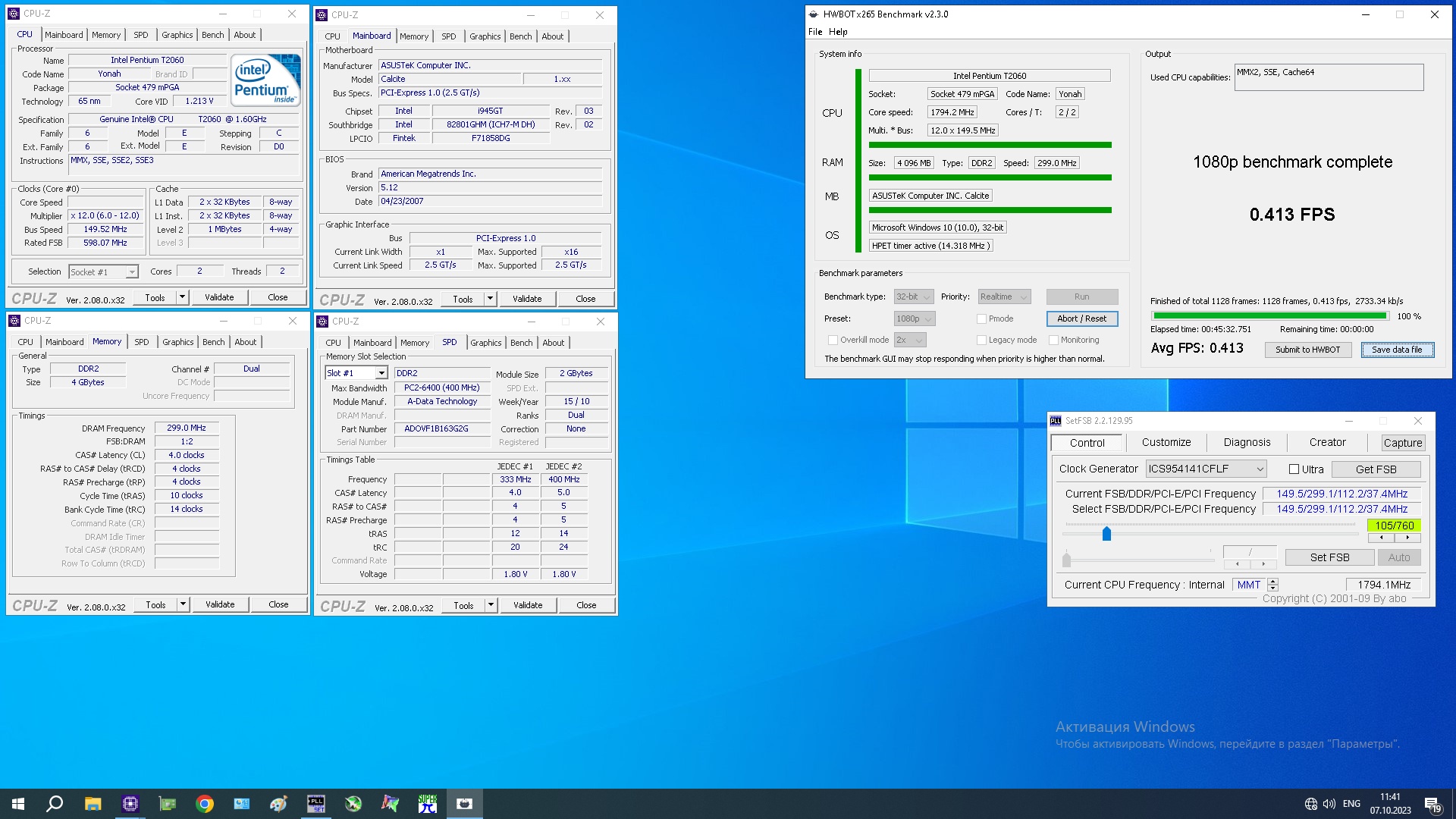
Task: Open the Overkill 2x multiplier dropdown
Action: click(x=910, y=340)
